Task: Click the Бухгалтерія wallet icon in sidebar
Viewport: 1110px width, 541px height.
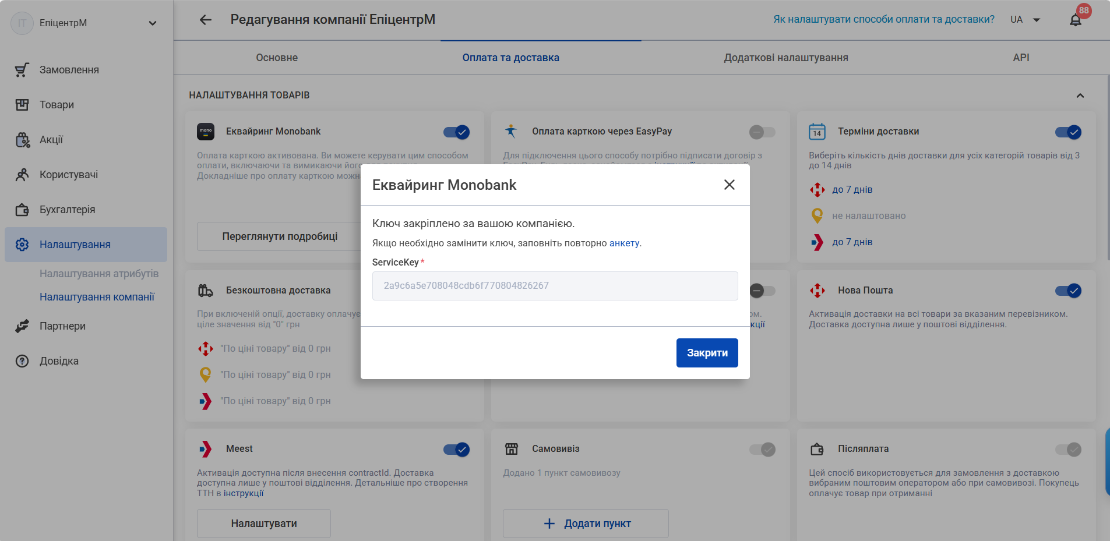Action: (22, 210)
